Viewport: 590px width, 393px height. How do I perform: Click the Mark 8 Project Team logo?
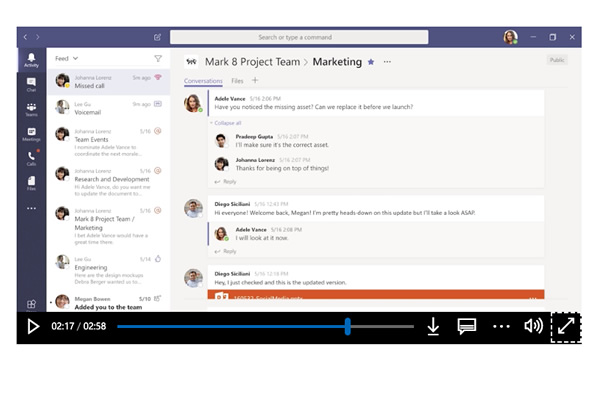tap(192, 61)
